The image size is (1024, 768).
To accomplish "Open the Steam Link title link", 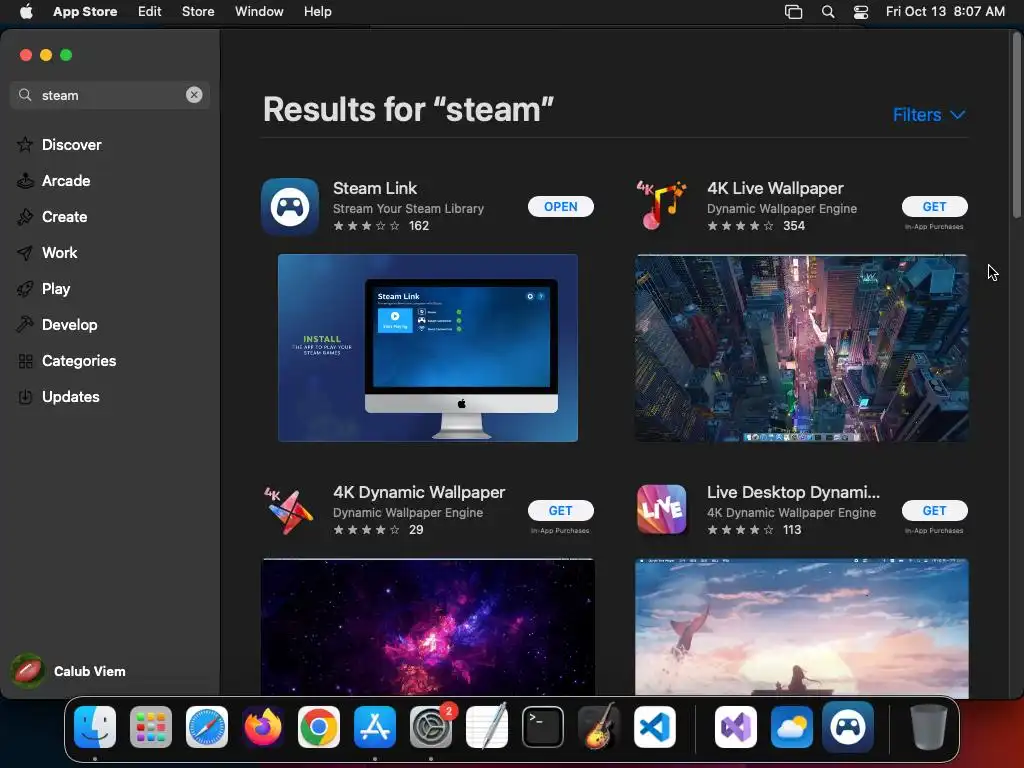I will click(375, 188).
